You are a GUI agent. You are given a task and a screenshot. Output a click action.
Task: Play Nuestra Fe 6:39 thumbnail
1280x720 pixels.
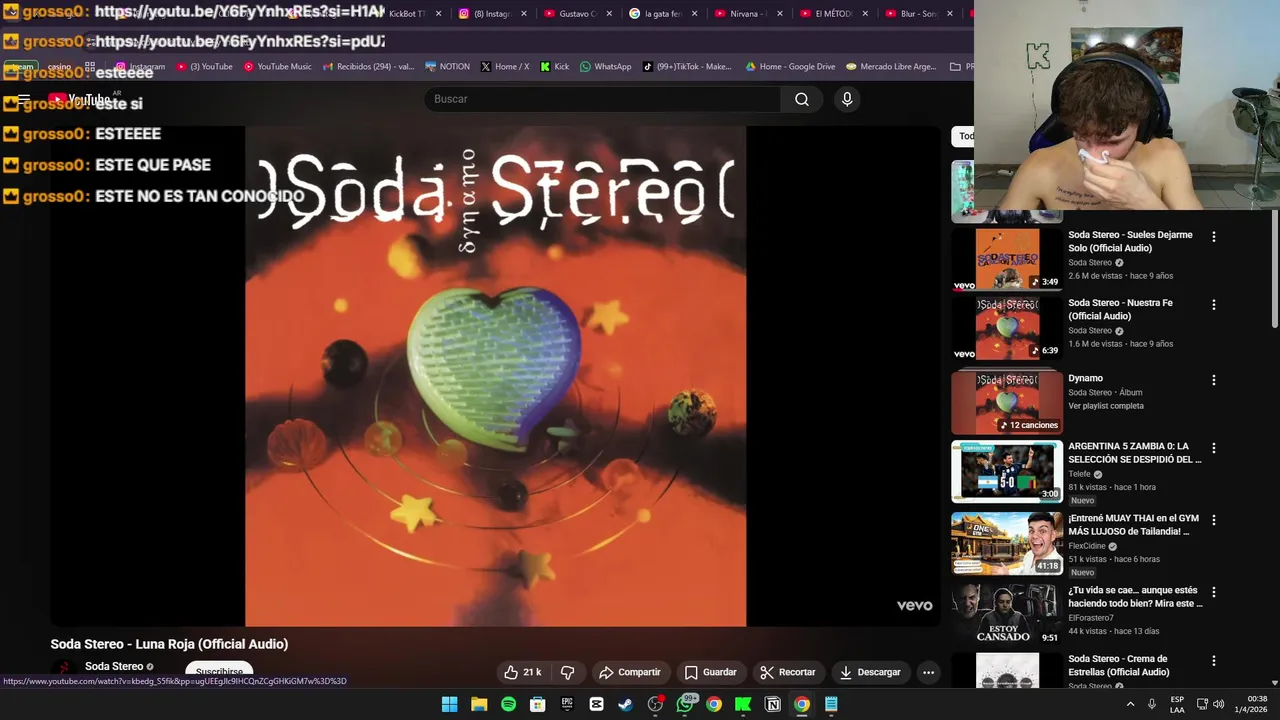[1006, 328]
